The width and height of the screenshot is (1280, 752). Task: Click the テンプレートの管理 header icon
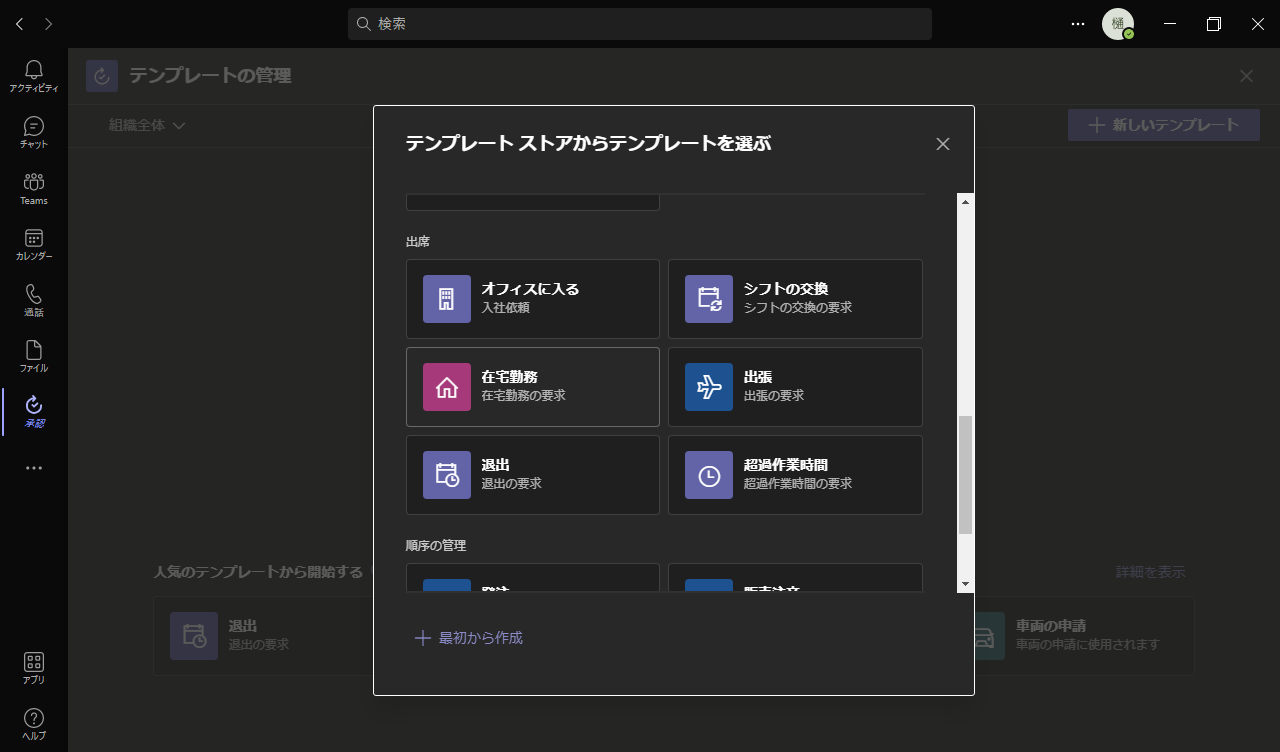pyautogui.click(x=102, y=76)
